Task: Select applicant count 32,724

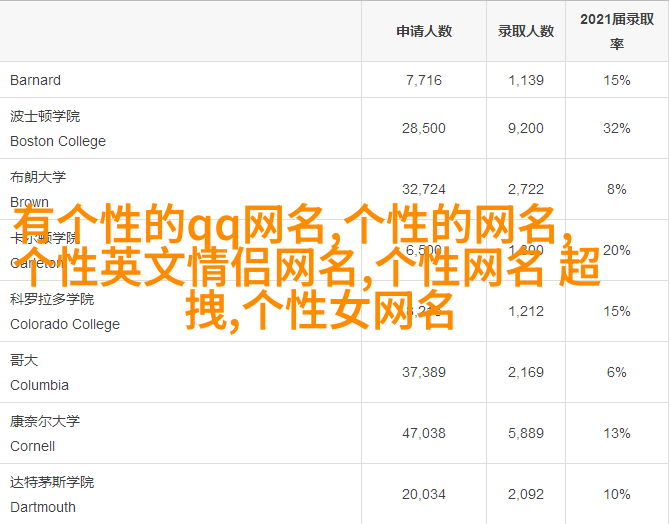Action: point(424,189)
